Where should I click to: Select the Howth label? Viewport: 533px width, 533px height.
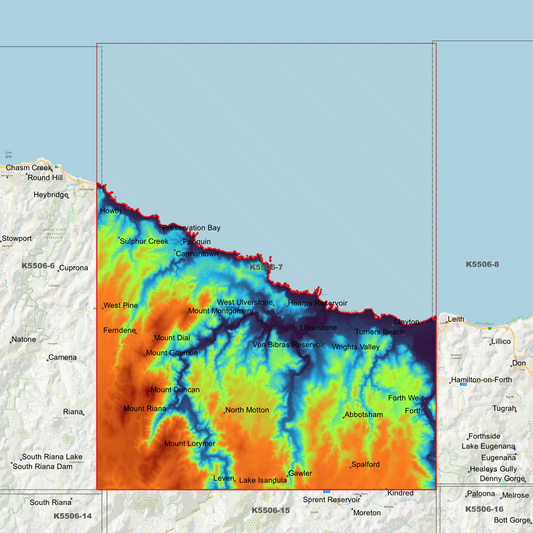pos(110,210)
